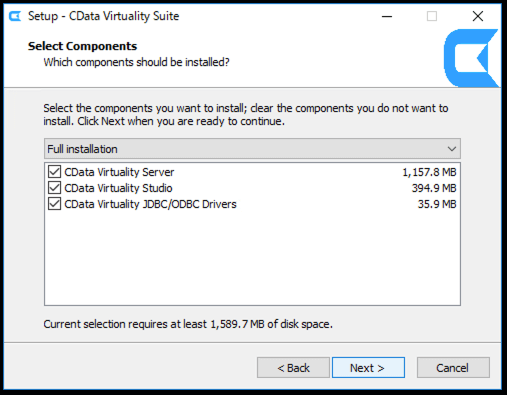
Task: Uncheck the CData Virtuality Server checkbox
Action: [54, 172]
